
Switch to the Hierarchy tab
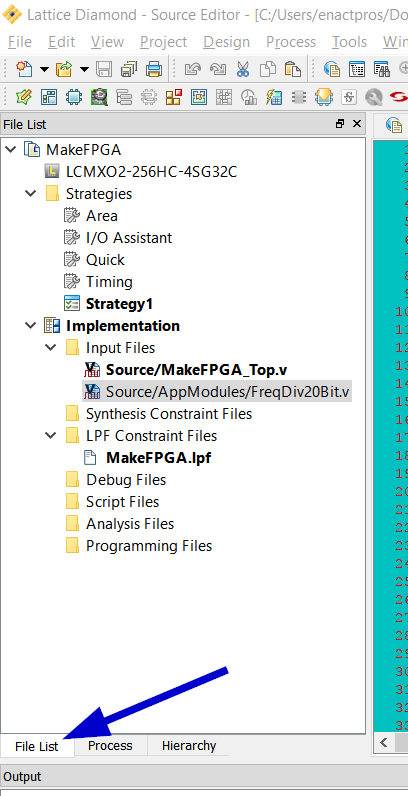point(189,745)
